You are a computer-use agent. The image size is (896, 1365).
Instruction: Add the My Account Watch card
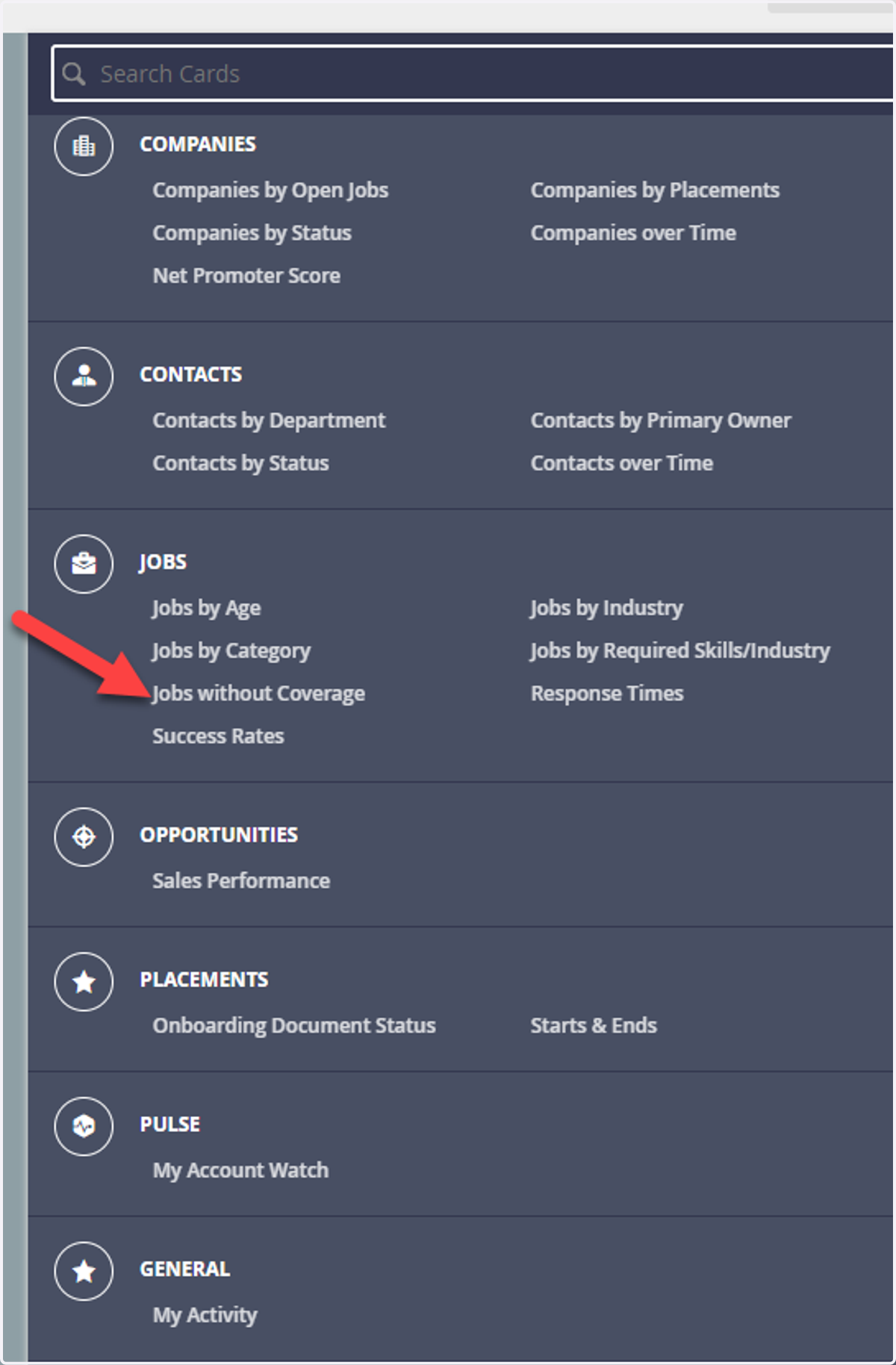tap(240, 1170)
